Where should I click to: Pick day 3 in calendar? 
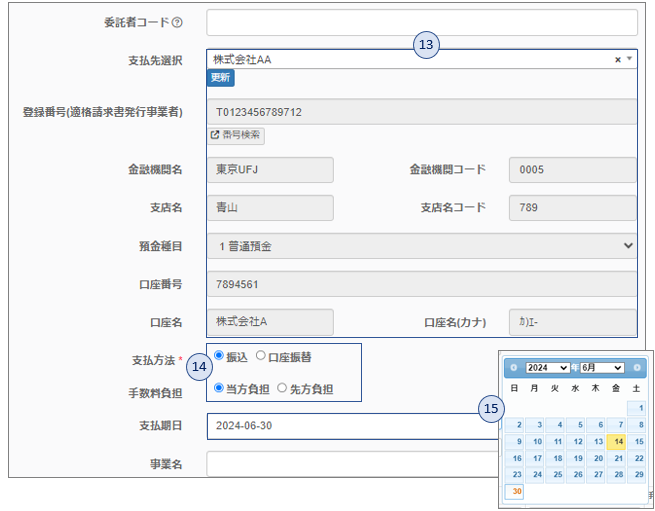point(535,425)
